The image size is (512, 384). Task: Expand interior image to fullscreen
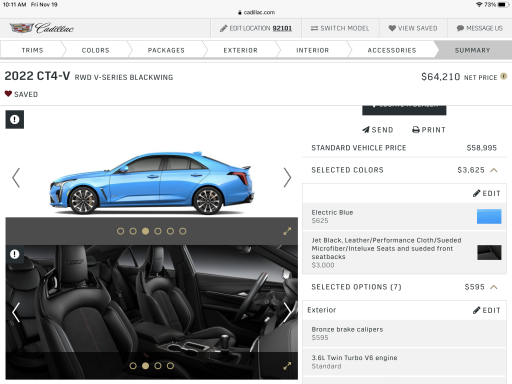click(x=287, y=366)
